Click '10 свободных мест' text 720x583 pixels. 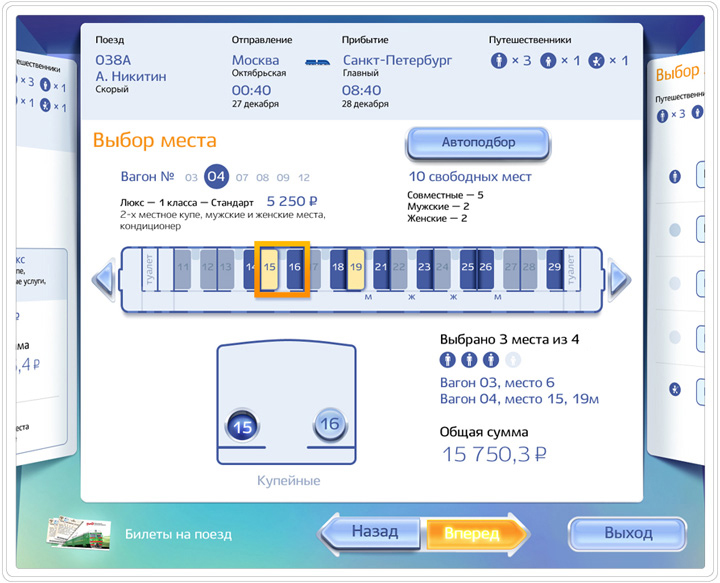tap(470, 177)
